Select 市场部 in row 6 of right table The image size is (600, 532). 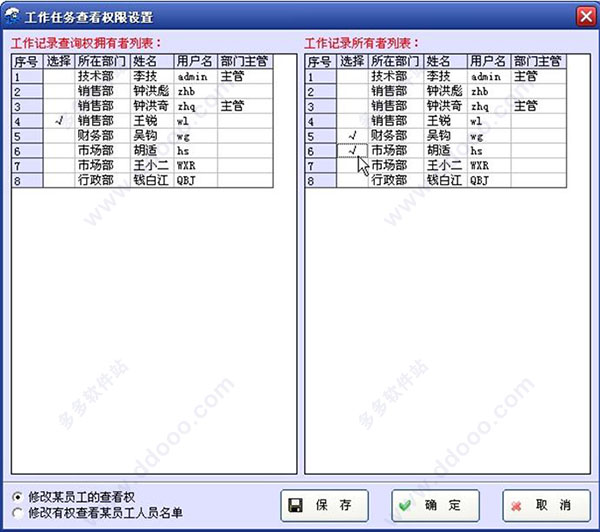click(396, 151)
